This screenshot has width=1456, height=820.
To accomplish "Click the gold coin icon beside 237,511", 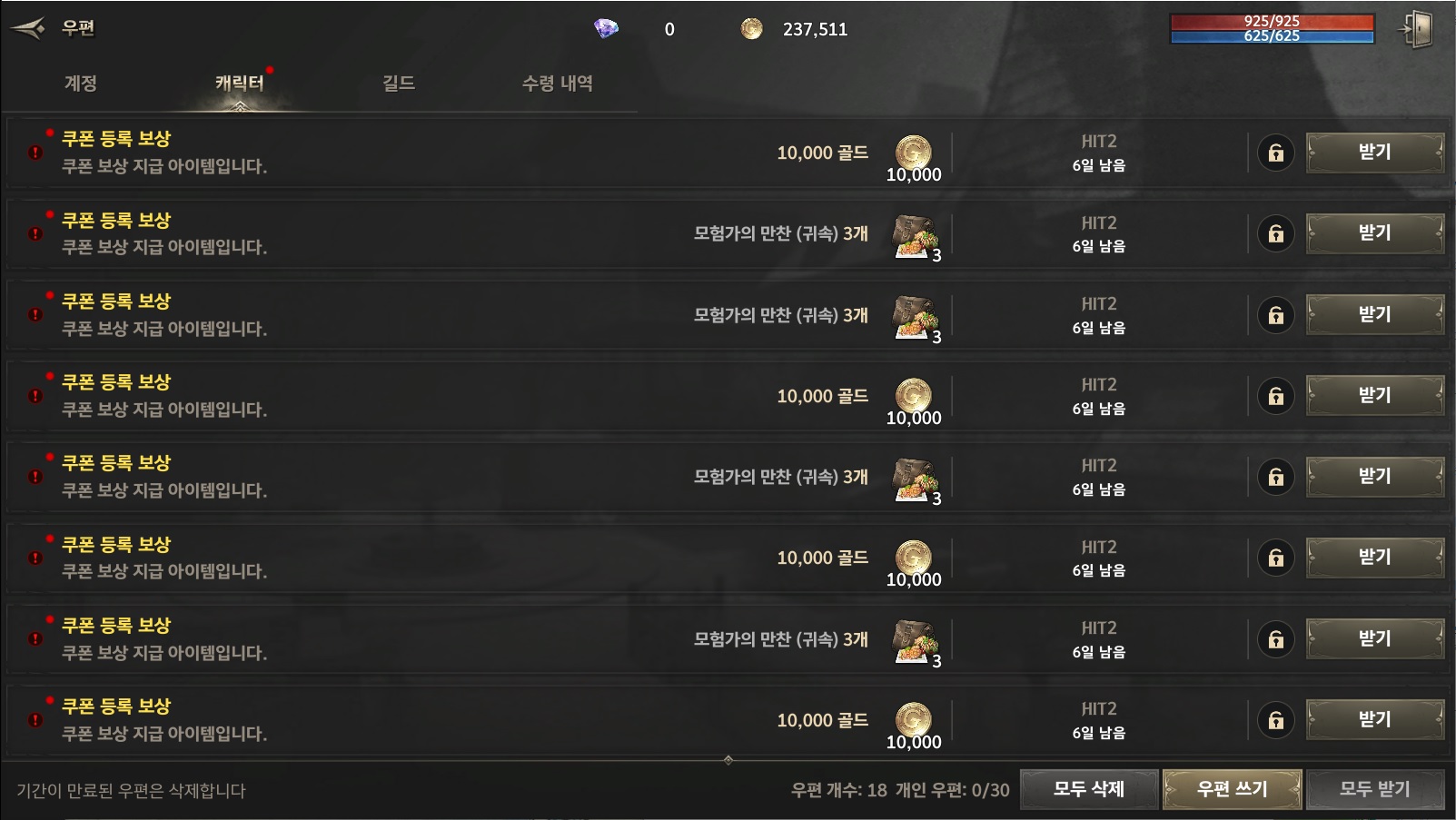I will pos(751,29).
